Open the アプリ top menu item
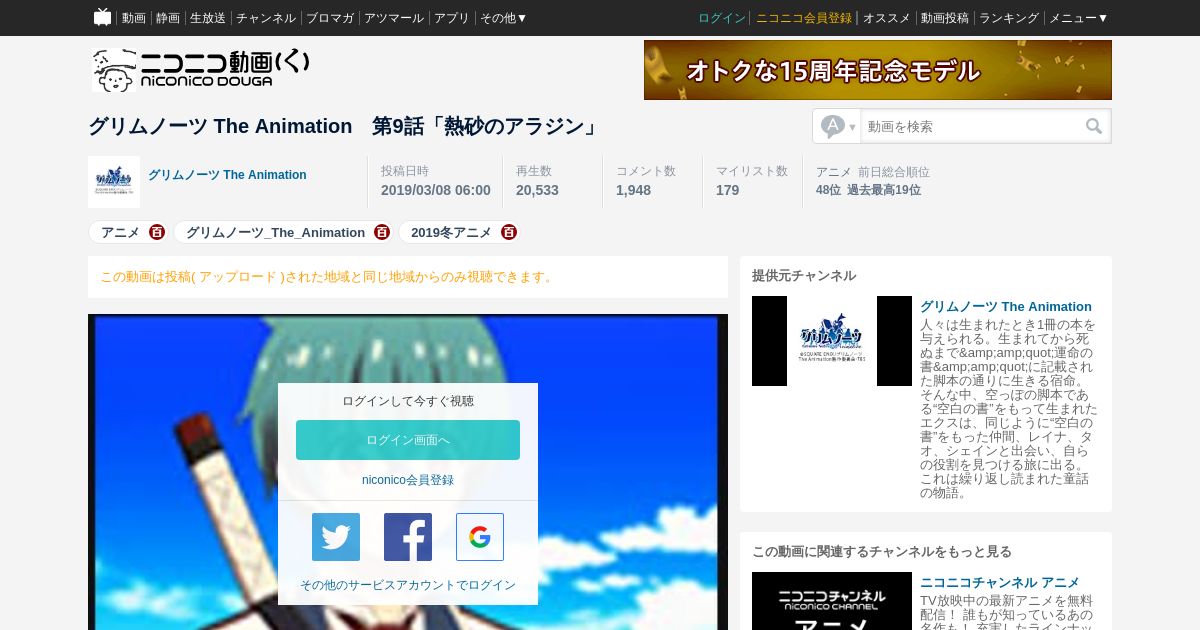The height and width of the screenshot is (630, 1200). 452,18
